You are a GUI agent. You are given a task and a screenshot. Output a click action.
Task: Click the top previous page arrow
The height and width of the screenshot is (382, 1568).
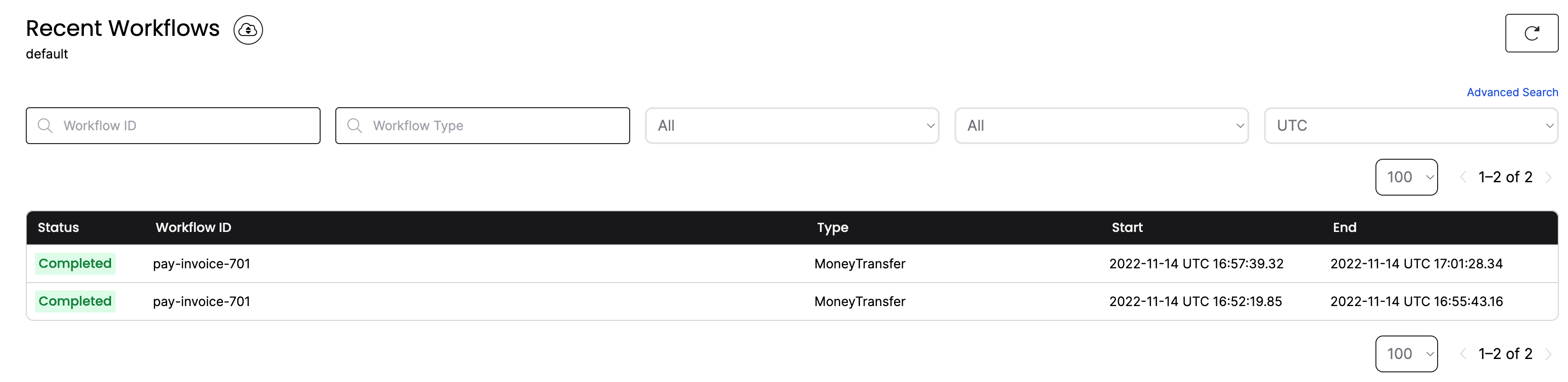tap(1463, 177)
